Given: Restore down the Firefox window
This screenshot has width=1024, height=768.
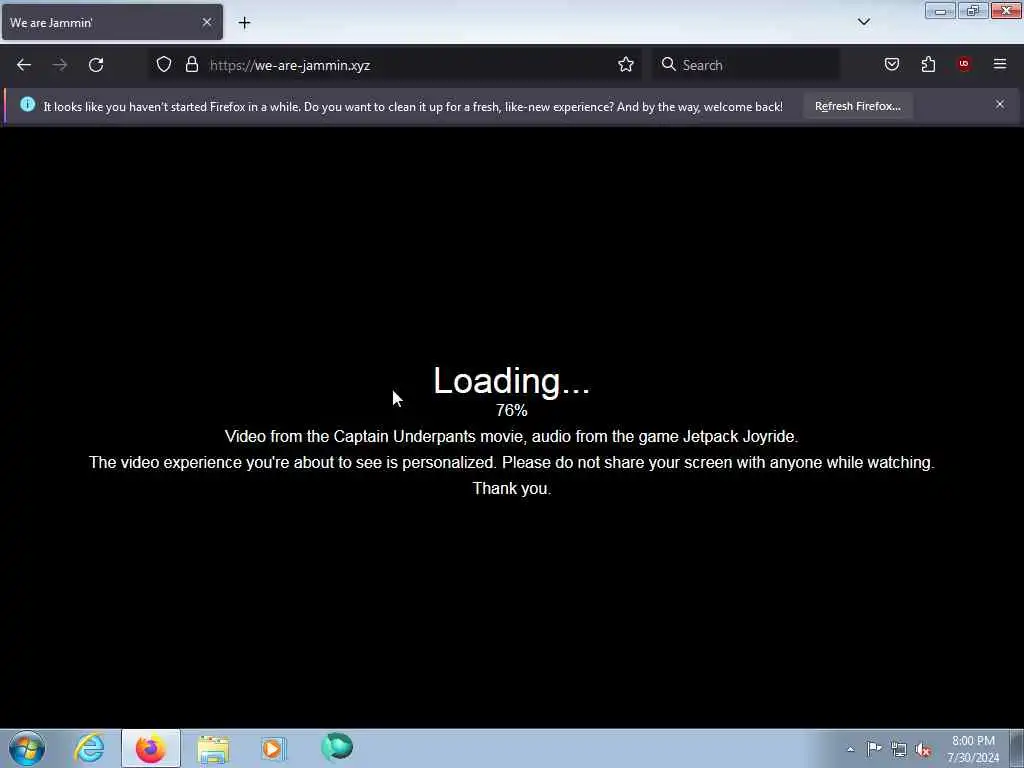Looking at the screenshot, I should click(x=973, y=11).
